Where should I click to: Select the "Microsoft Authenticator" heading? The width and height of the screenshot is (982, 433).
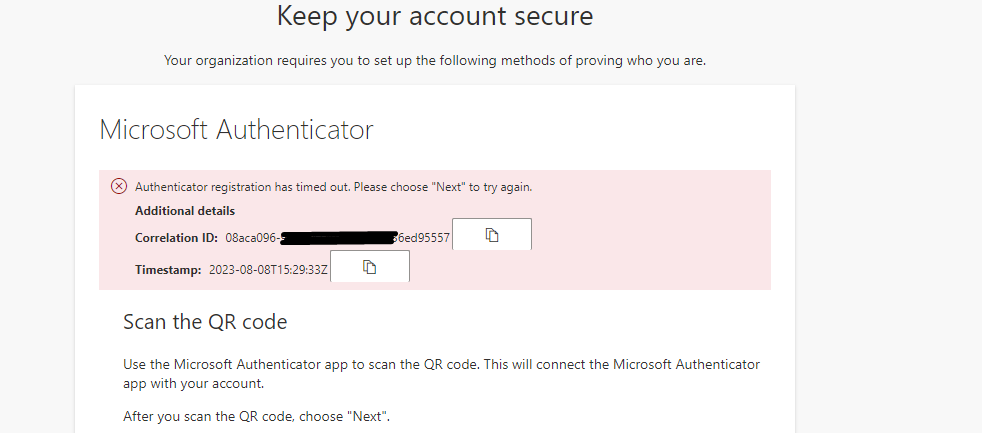[x=236, y=130]
